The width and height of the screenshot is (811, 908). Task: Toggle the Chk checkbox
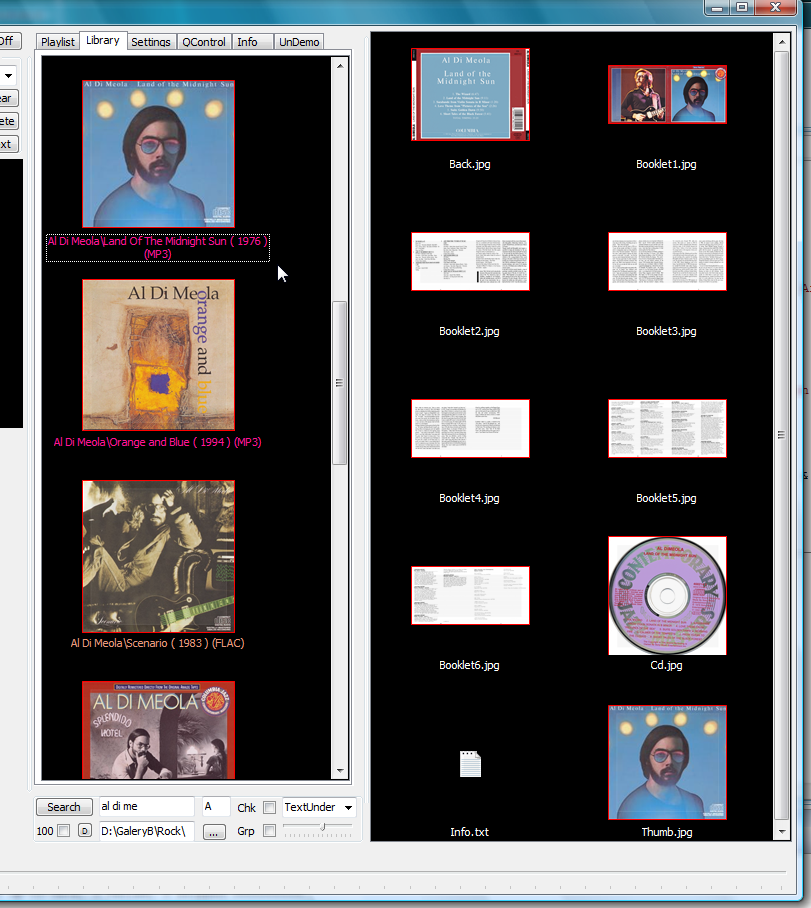(269, 807)
